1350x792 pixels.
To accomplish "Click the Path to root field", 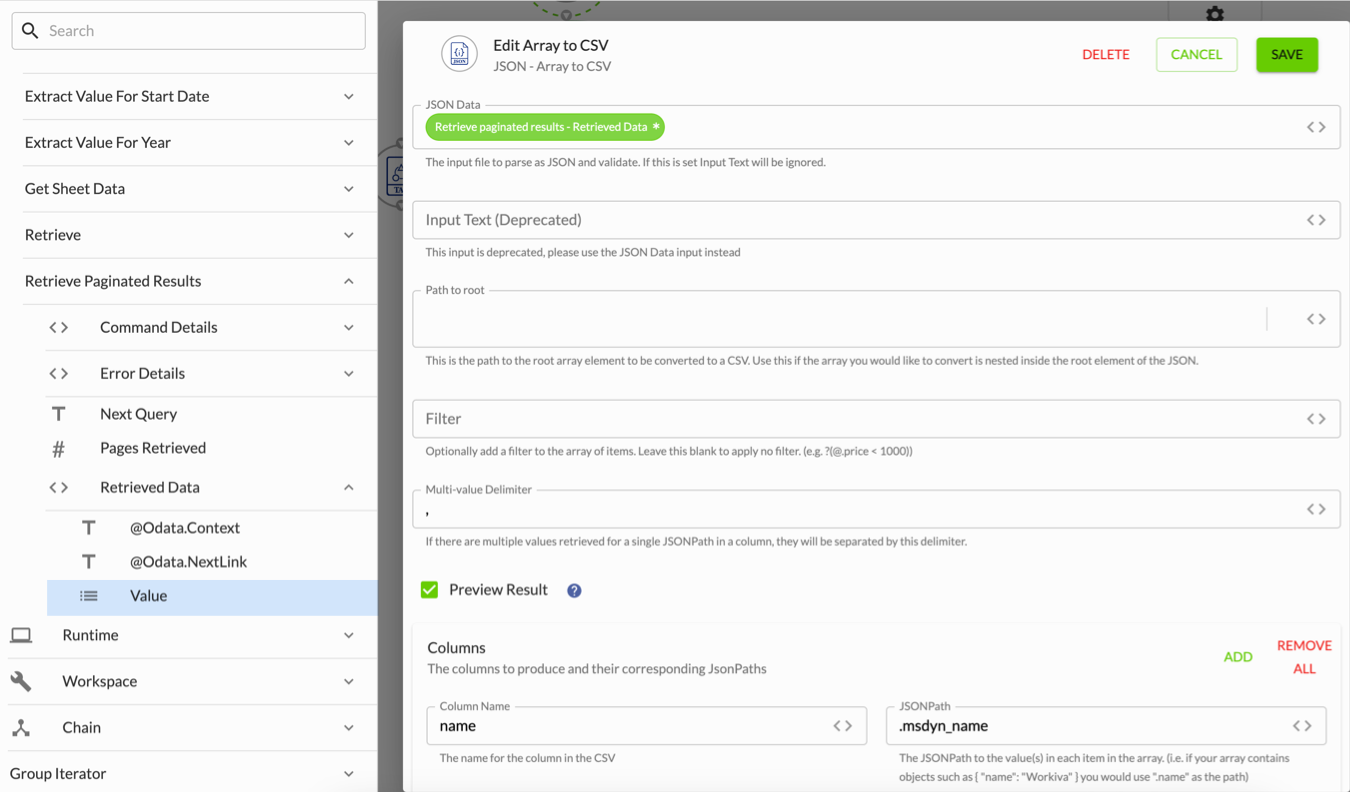I will tap(876, 319).
